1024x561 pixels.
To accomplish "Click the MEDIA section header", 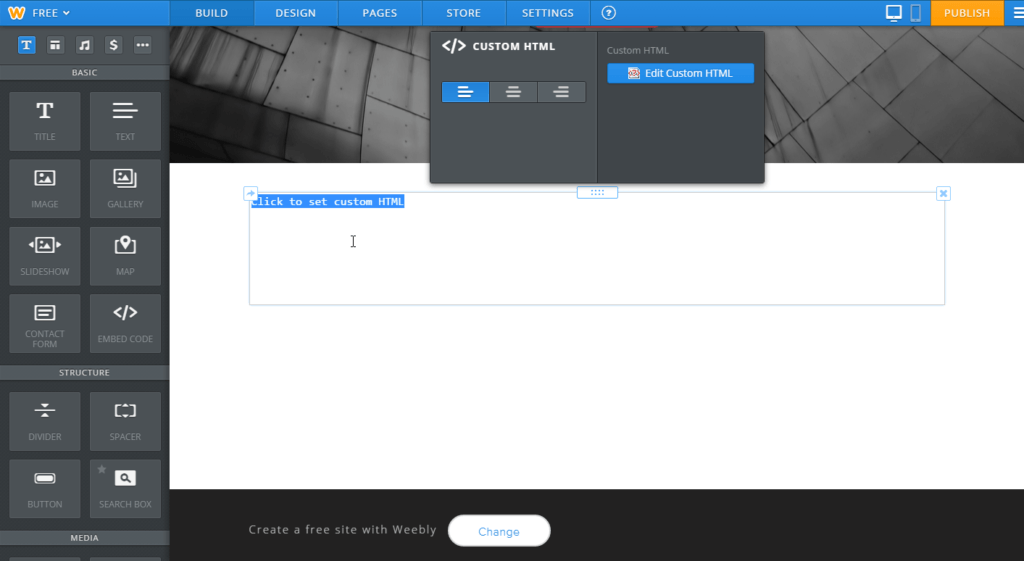I will (x=84, y=537).
